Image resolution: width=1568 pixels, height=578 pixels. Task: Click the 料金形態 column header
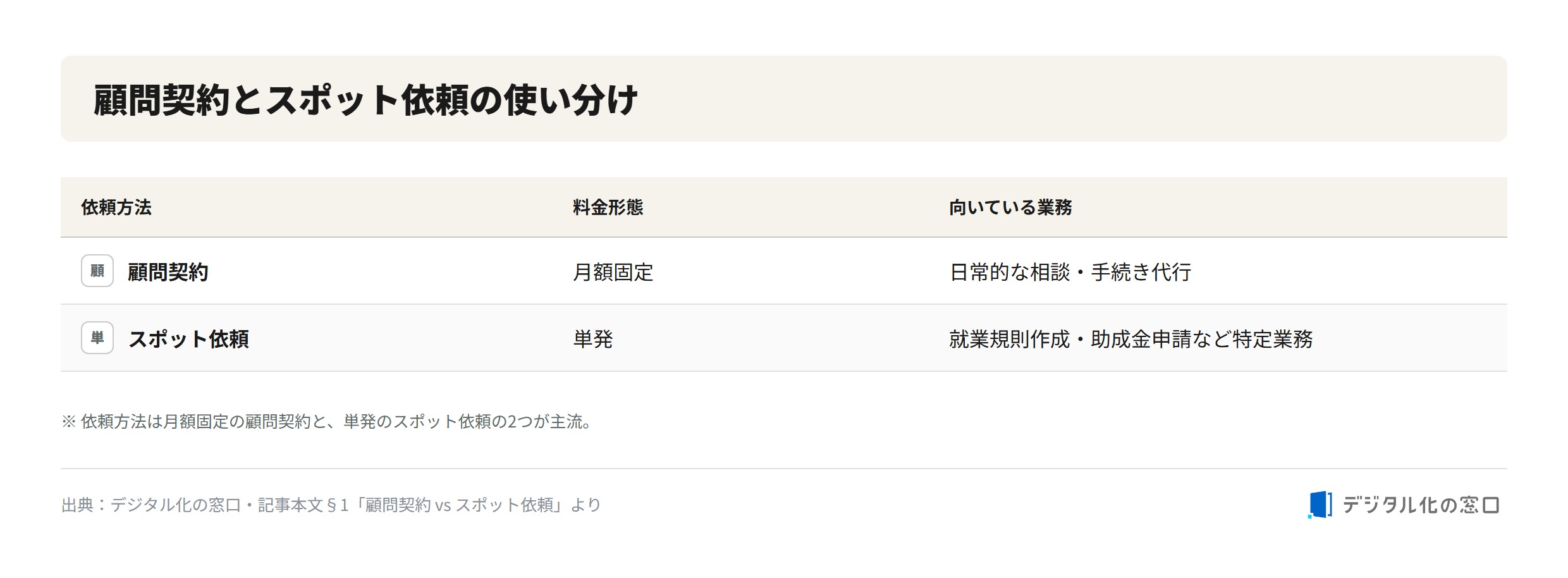point(608,207)
